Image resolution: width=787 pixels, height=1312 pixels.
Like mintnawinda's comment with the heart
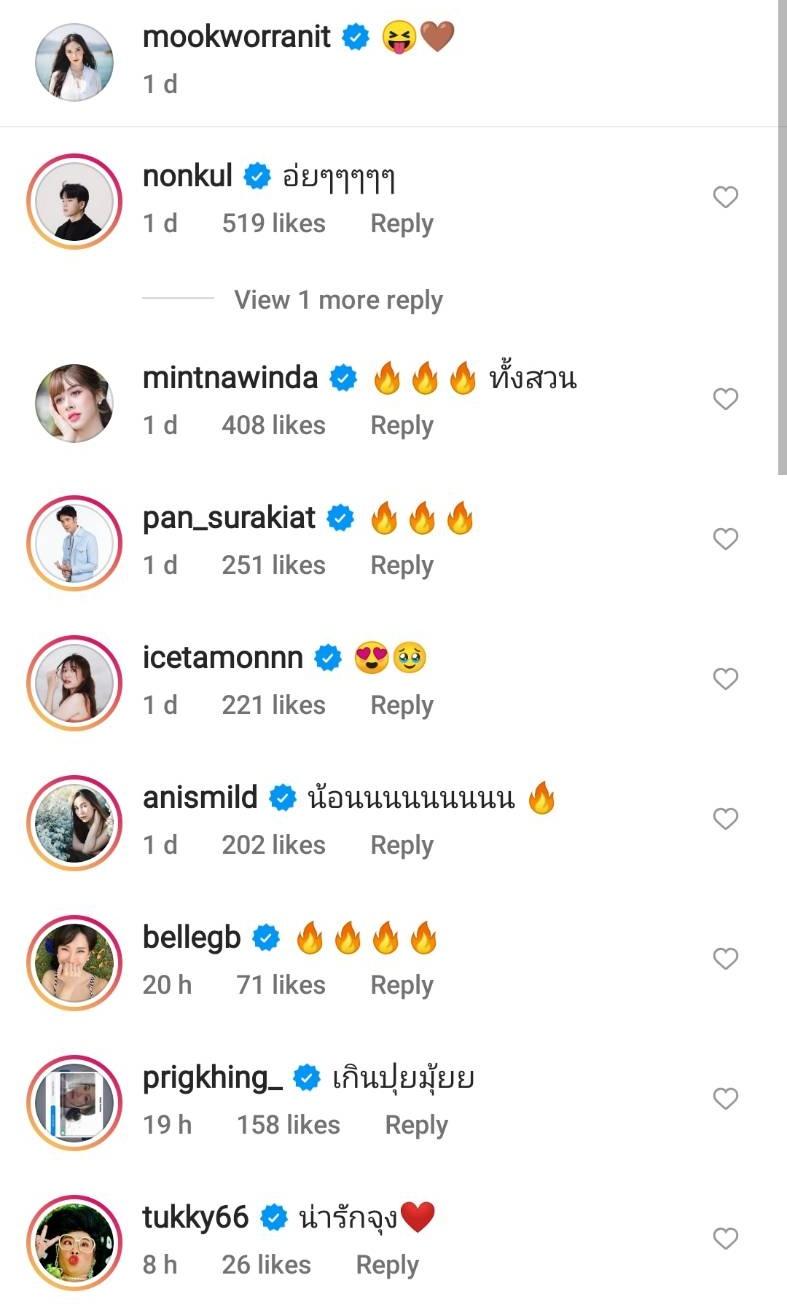(725, 399)
